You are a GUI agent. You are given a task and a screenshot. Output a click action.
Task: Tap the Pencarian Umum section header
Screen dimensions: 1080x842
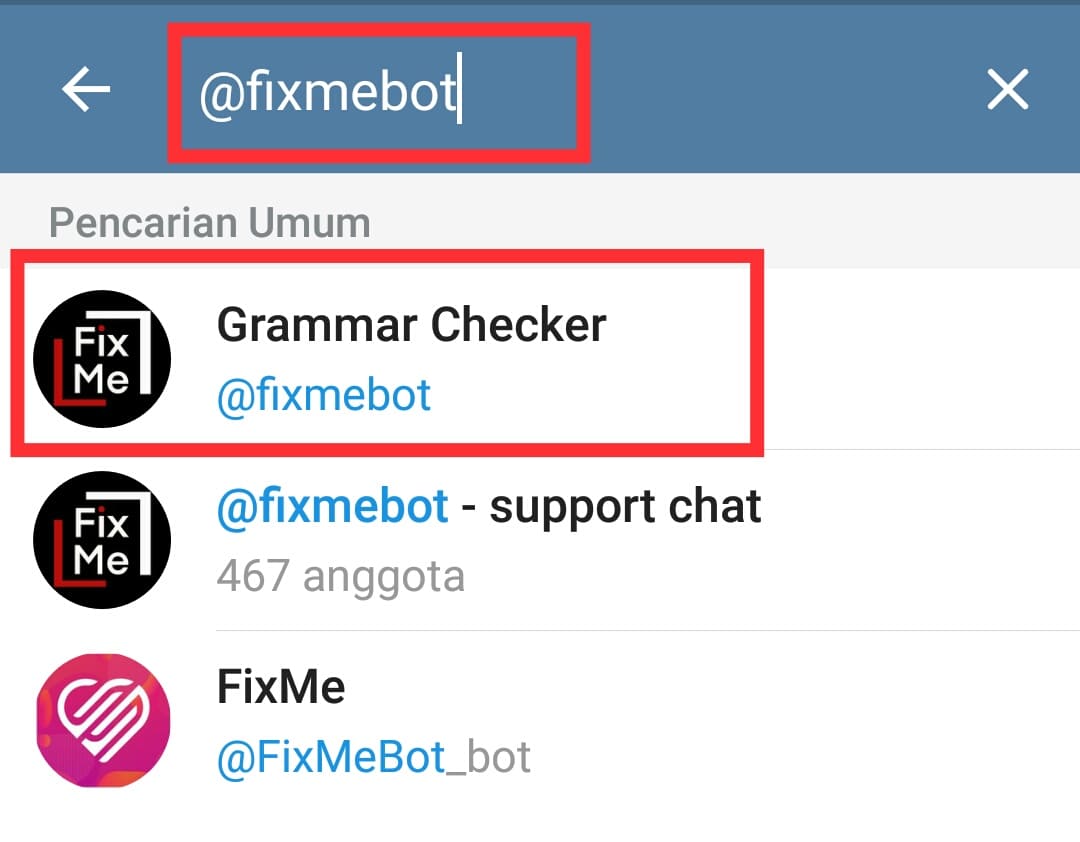tap(209, 221)
